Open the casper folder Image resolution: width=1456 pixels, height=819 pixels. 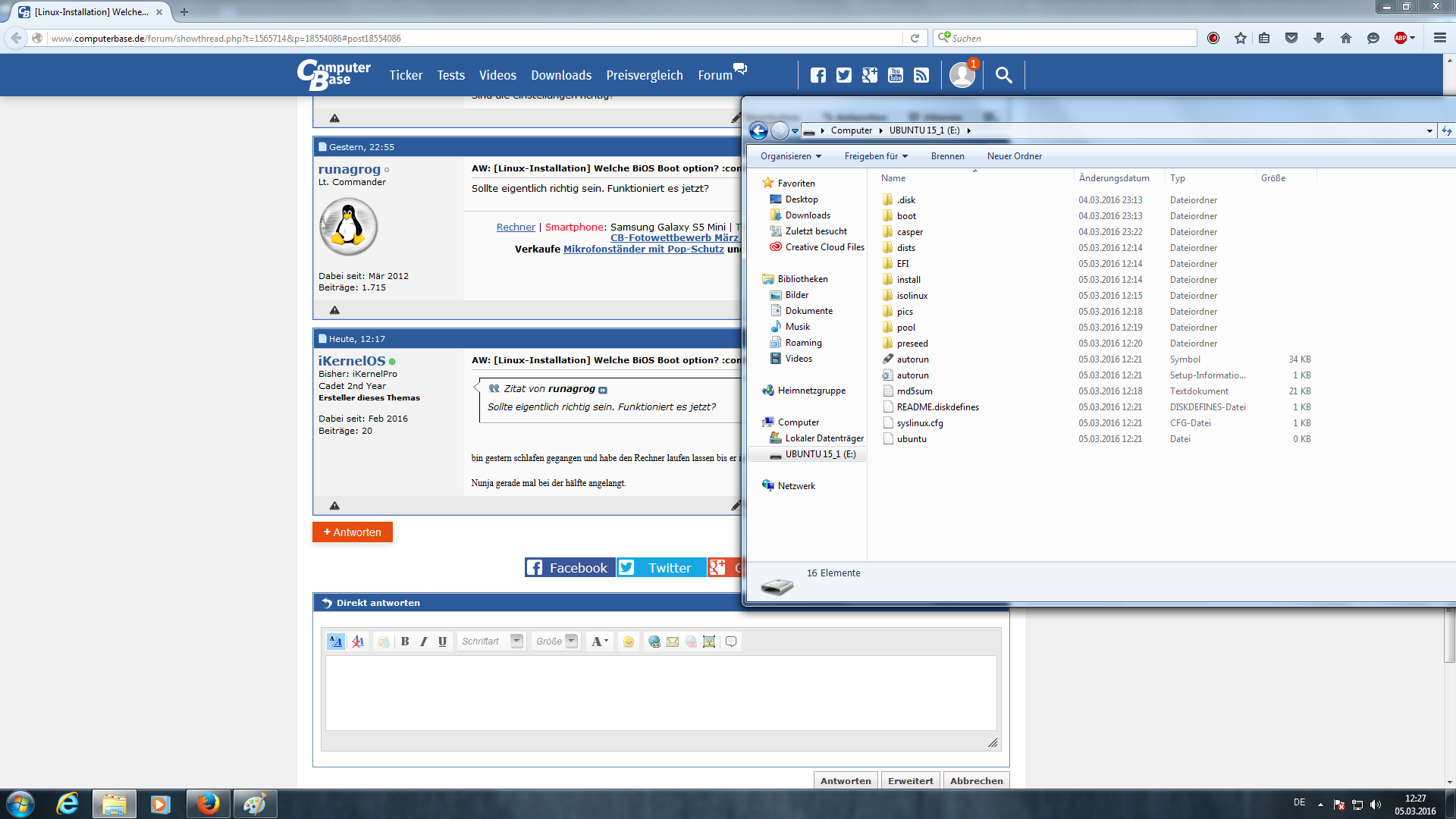(909, 232)
